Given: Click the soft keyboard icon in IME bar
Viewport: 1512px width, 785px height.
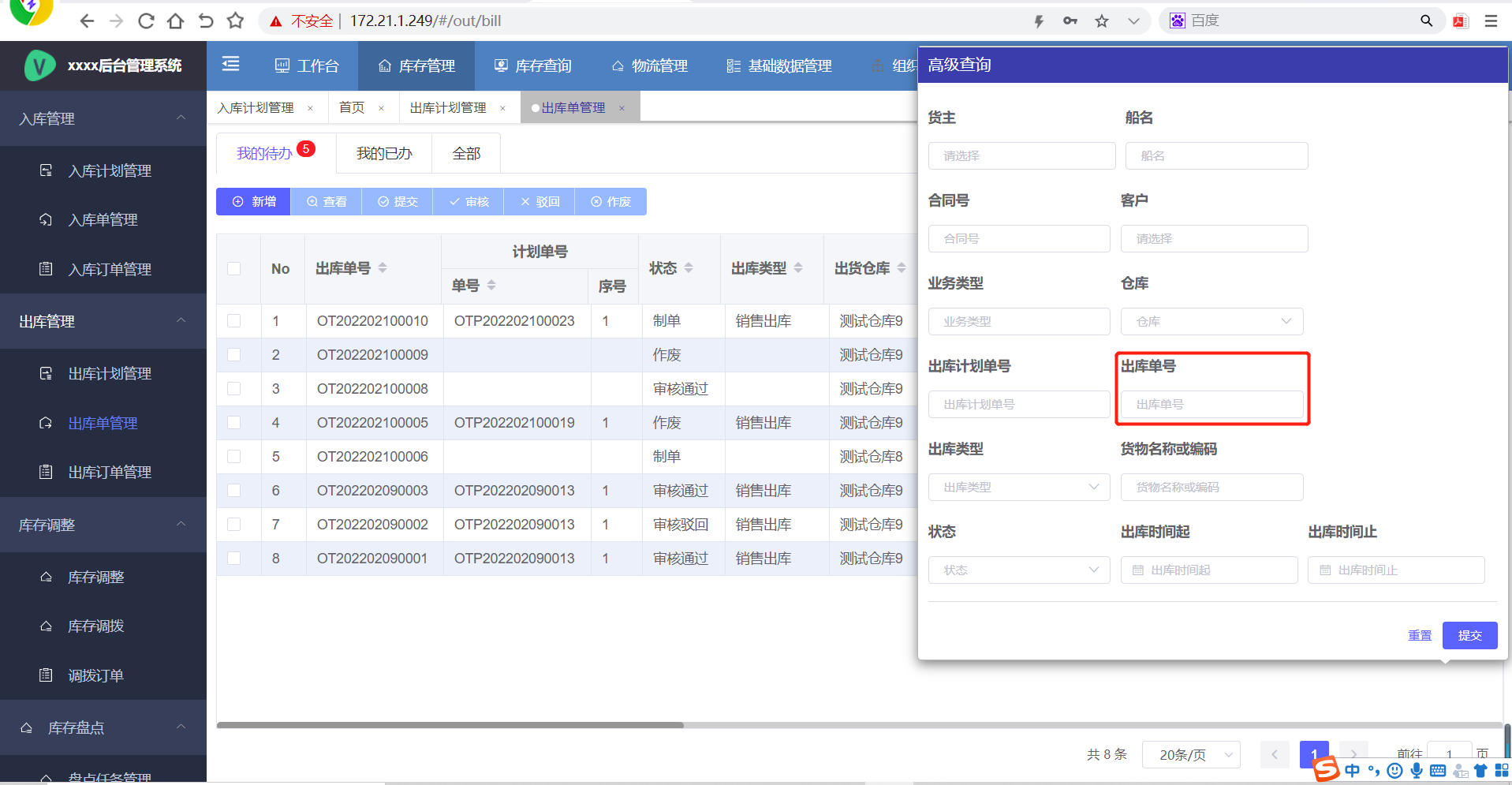Looking at the screenshot, I should coord(1438,771).
